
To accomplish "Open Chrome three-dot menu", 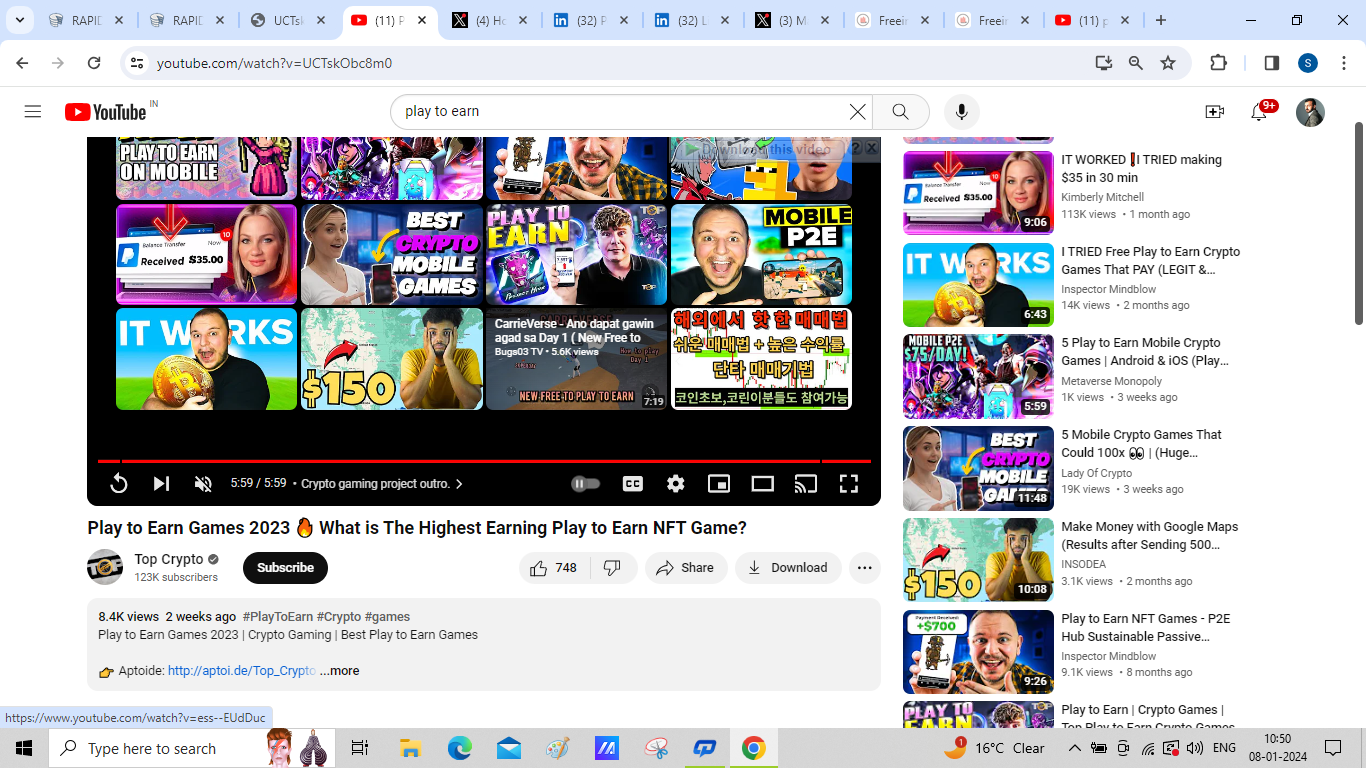I will [1343, 63].
